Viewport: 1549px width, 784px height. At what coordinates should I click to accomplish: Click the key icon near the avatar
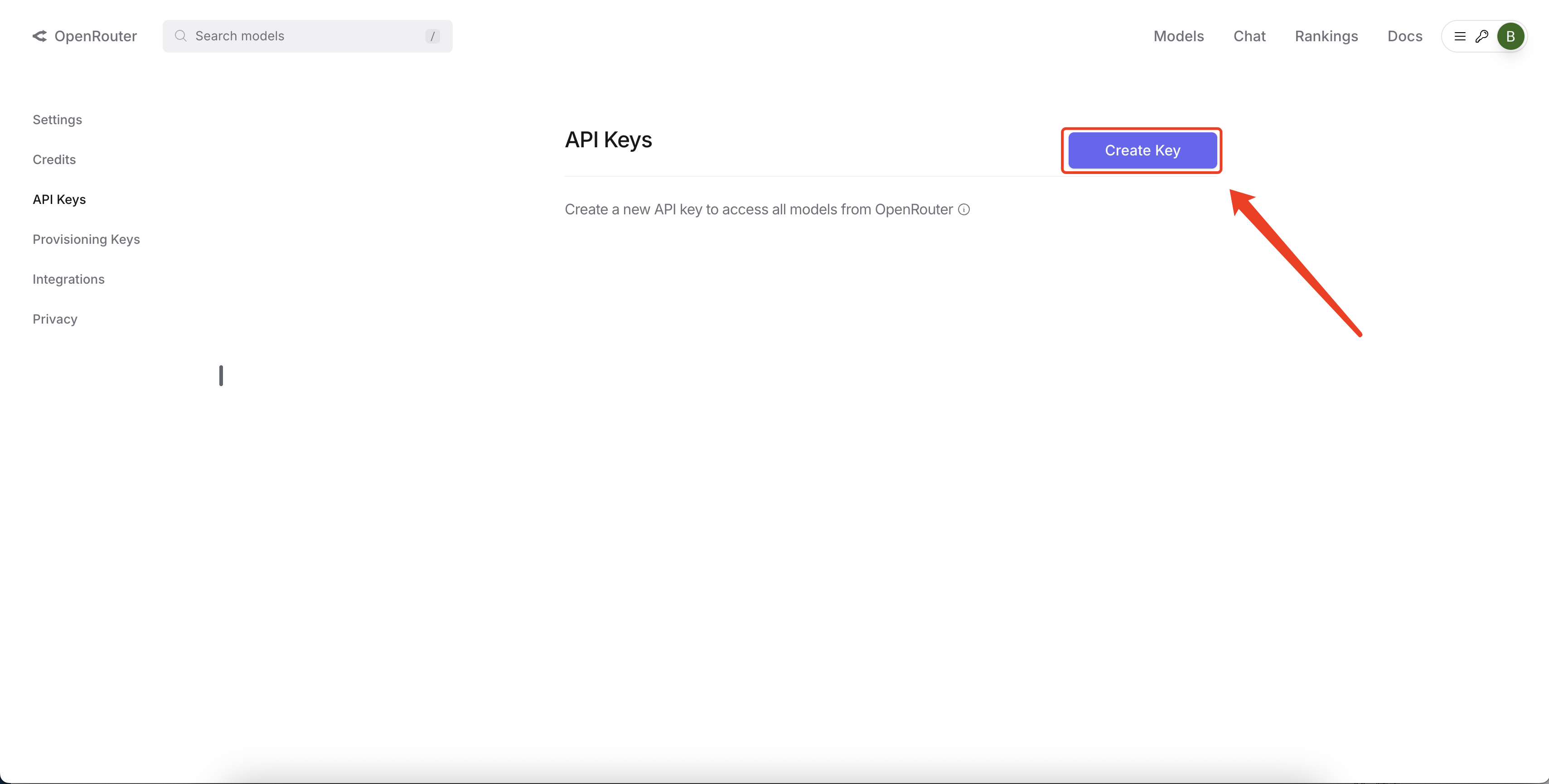click(1482, 36)
